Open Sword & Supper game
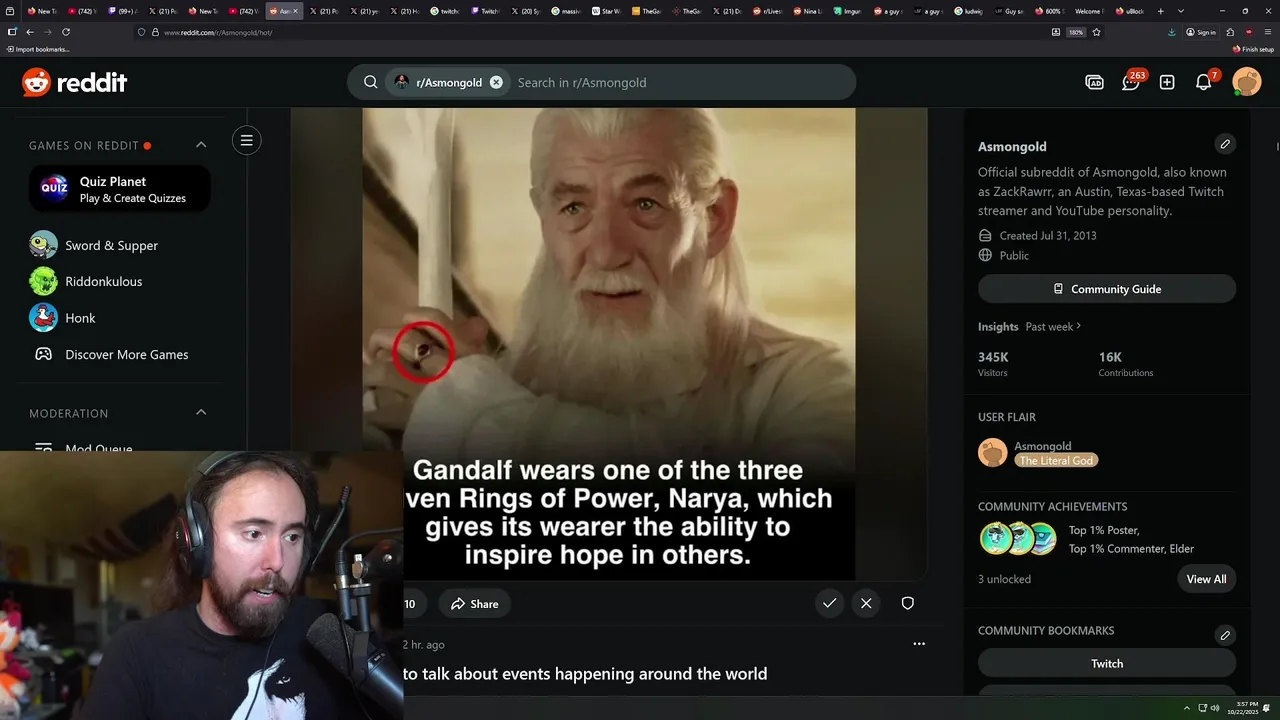 pyautogui.click(x=111, y=245)
